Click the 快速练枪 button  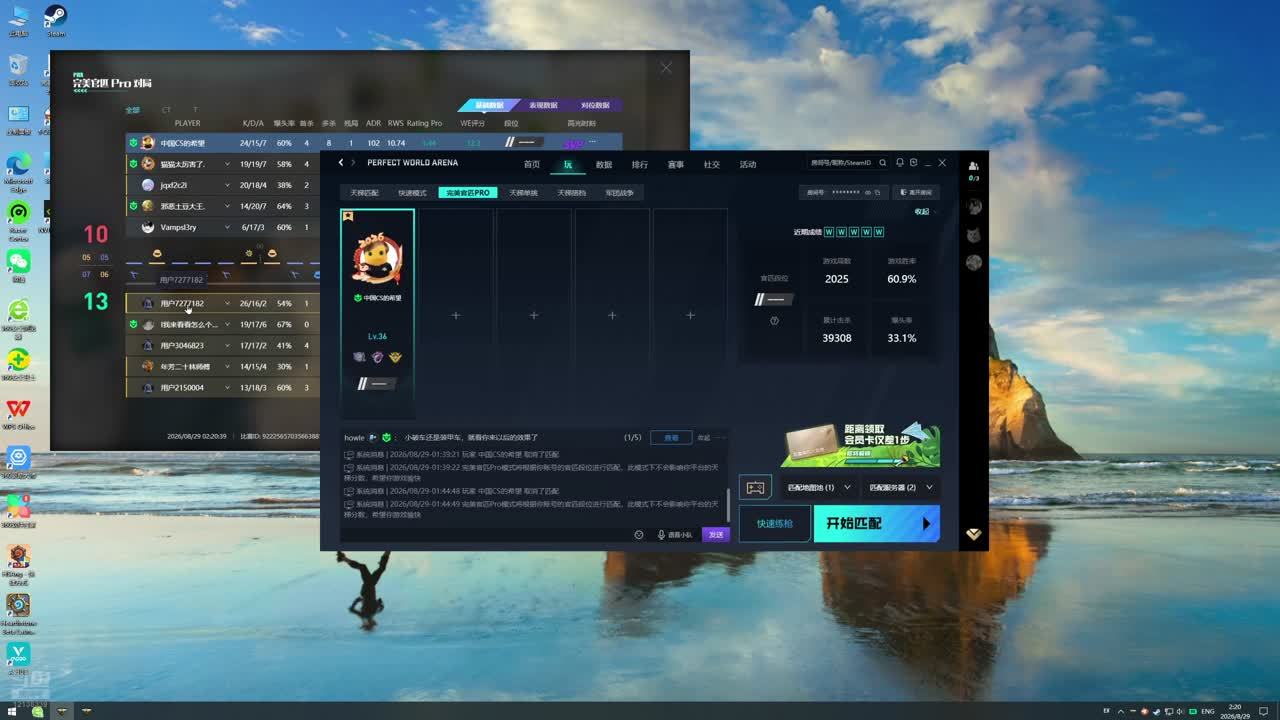[x=775, y=523]
